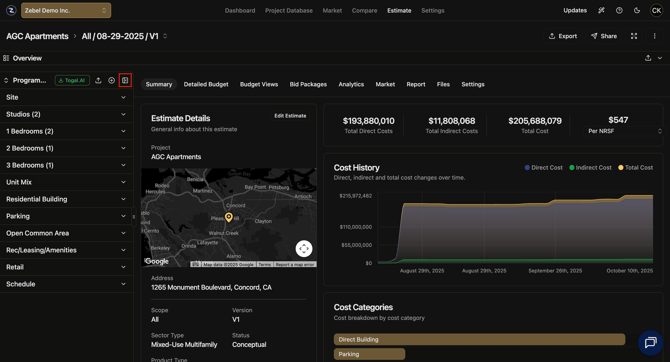The width and height of the screenshot is (670, 362).
Task: Switch to the Market tab below header
Action: click(x=385, y=84)
